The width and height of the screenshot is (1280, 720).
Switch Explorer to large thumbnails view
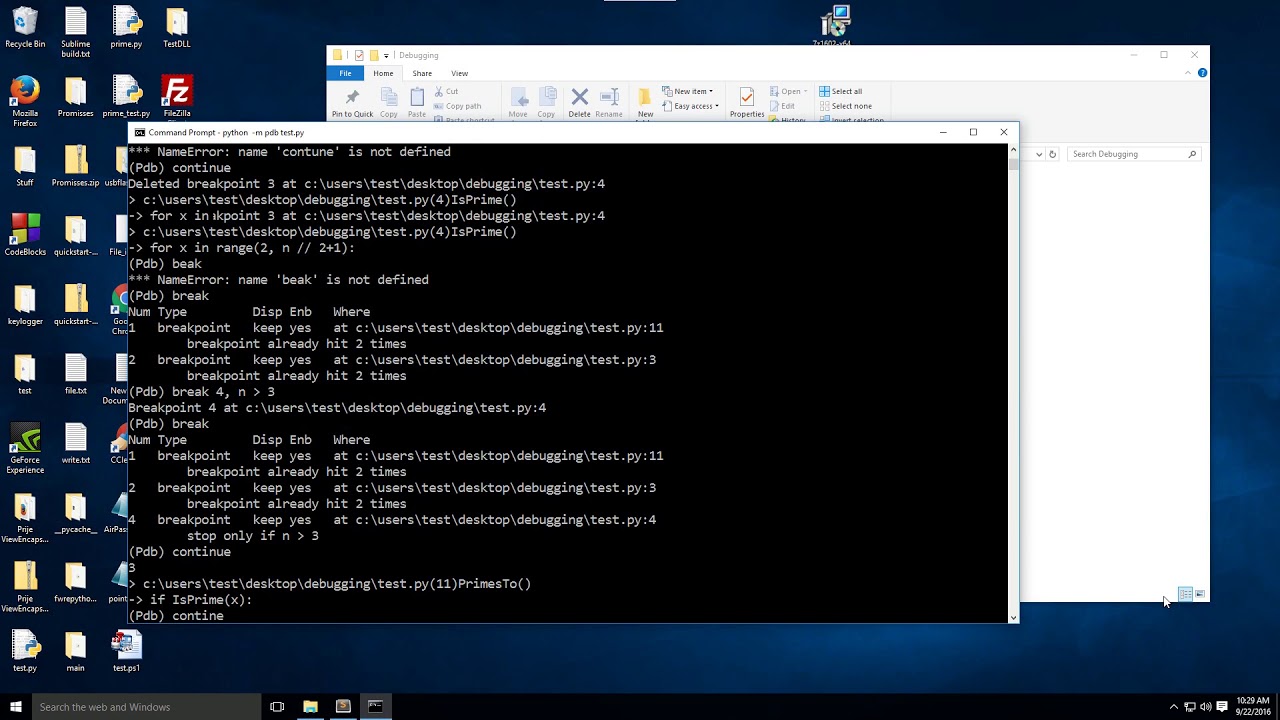(x=1200, y=594)
